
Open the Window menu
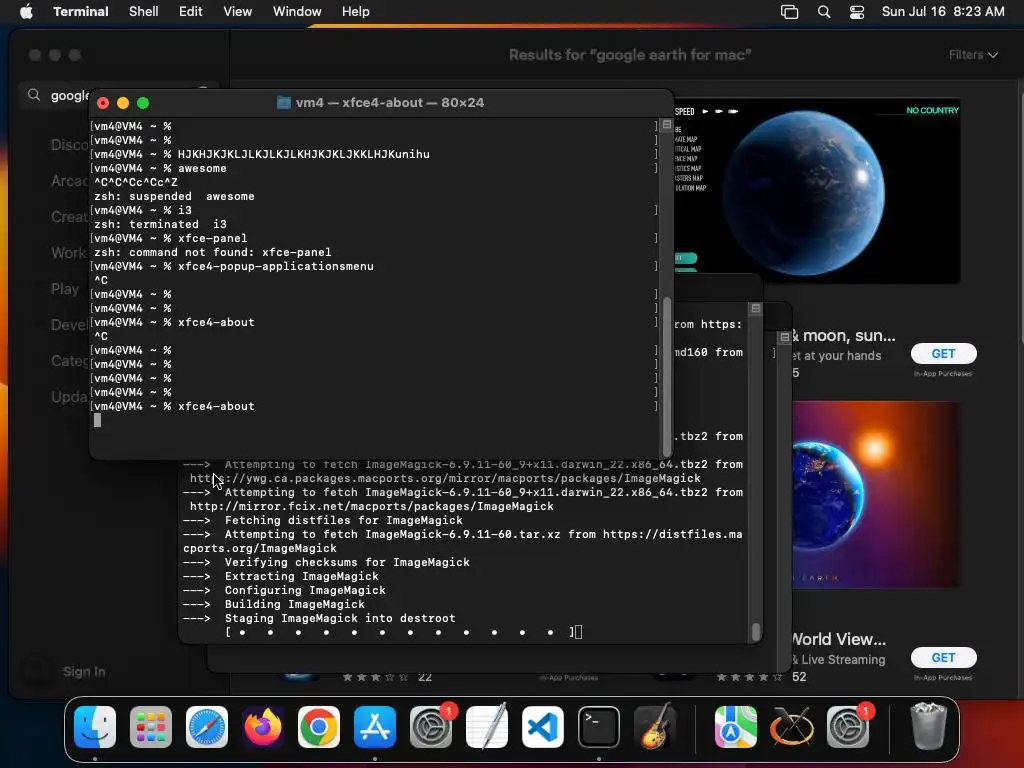(297, 12)
